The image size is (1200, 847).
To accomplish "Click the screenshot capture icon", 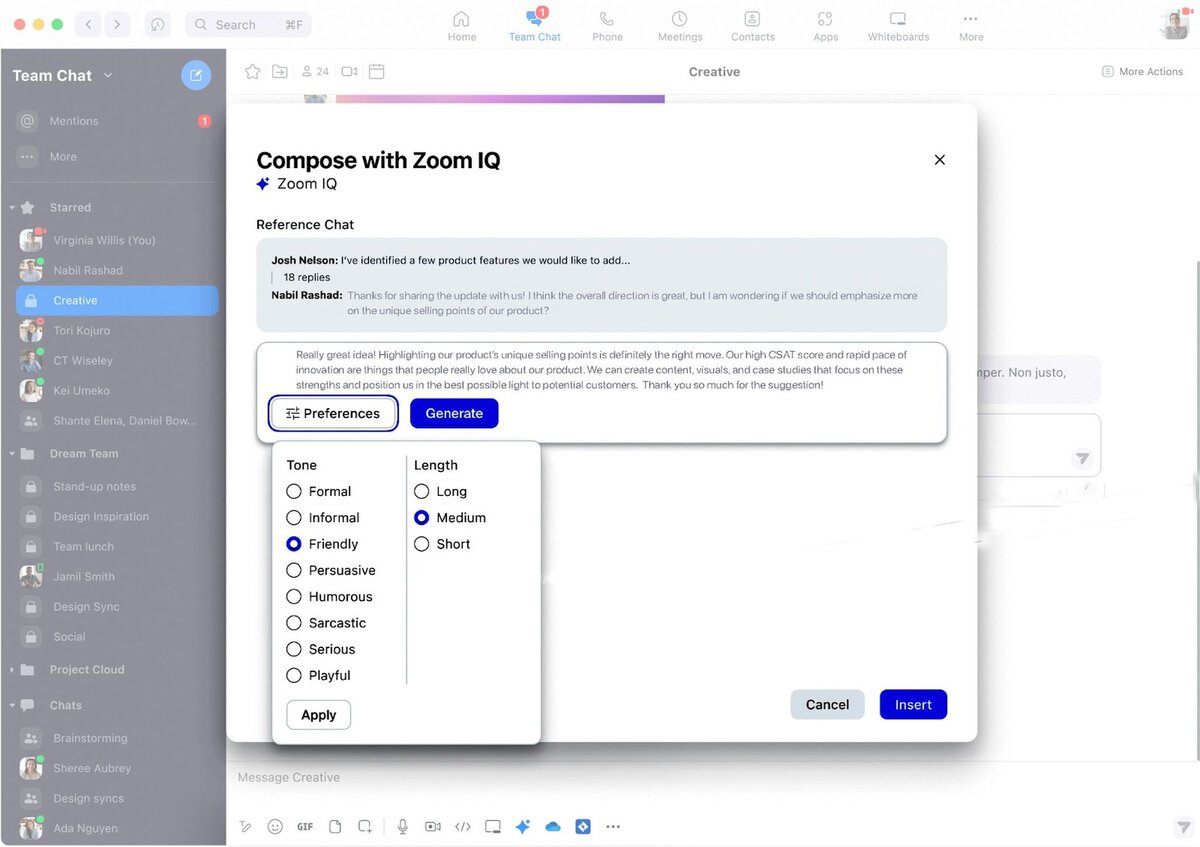I will click(x=365, y=826).
